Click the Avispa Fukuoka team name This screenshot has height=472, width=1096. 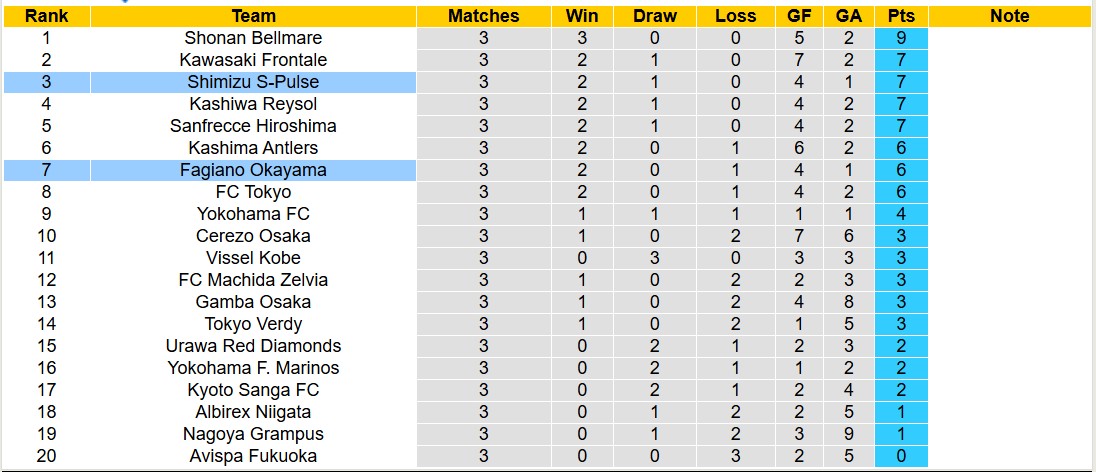253,456
